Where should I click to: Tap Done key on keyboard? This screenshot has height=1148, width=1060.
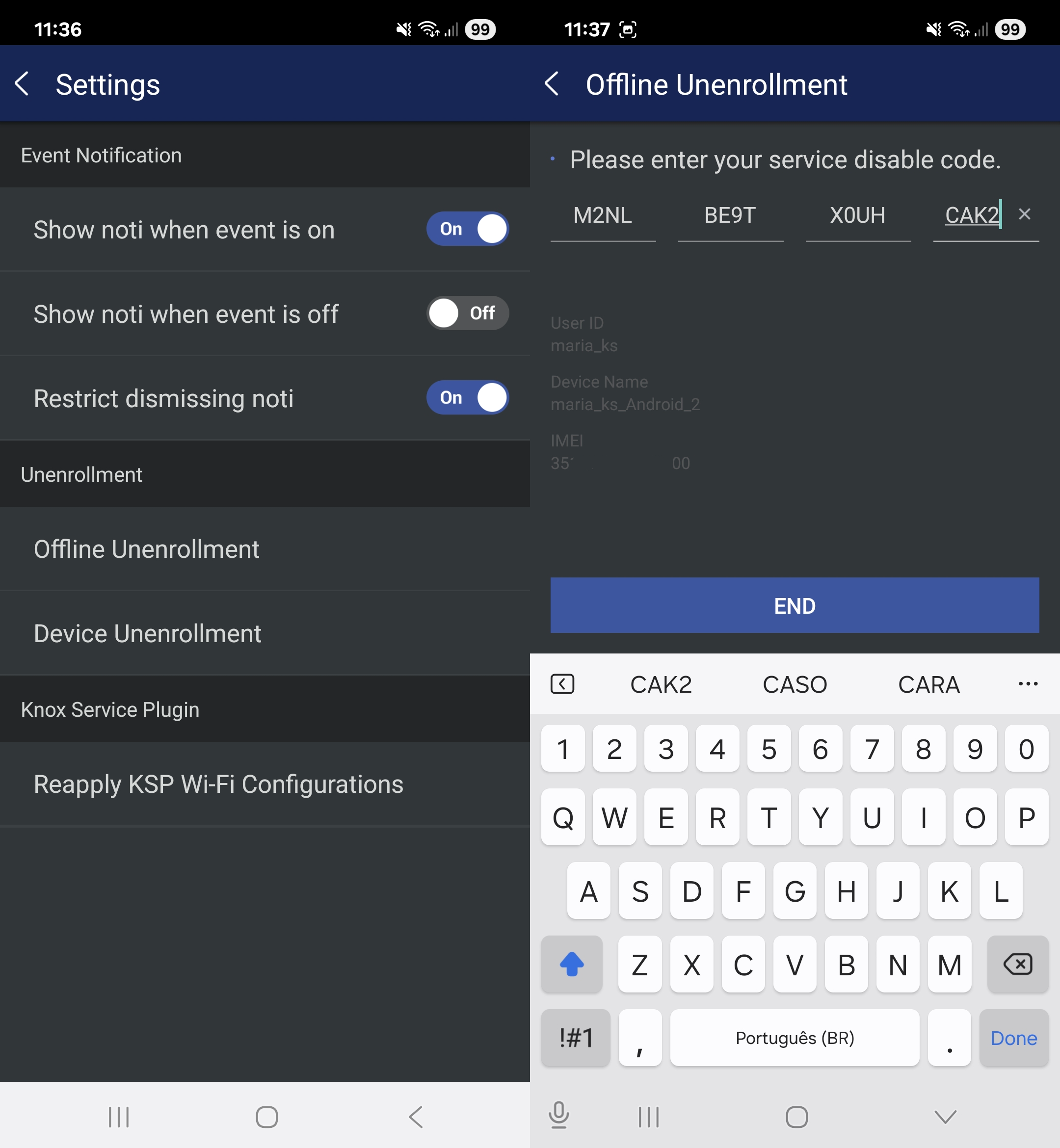(1013, 1037)
